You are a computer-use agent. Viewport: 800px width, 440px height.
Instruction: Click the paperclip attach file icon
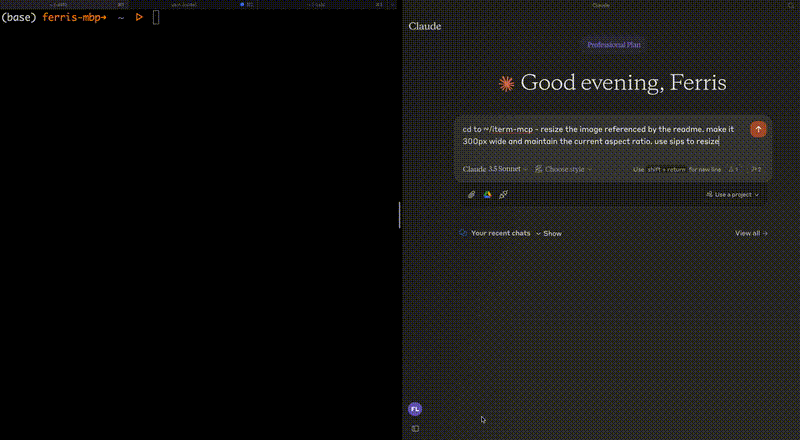tap(472, 195)
